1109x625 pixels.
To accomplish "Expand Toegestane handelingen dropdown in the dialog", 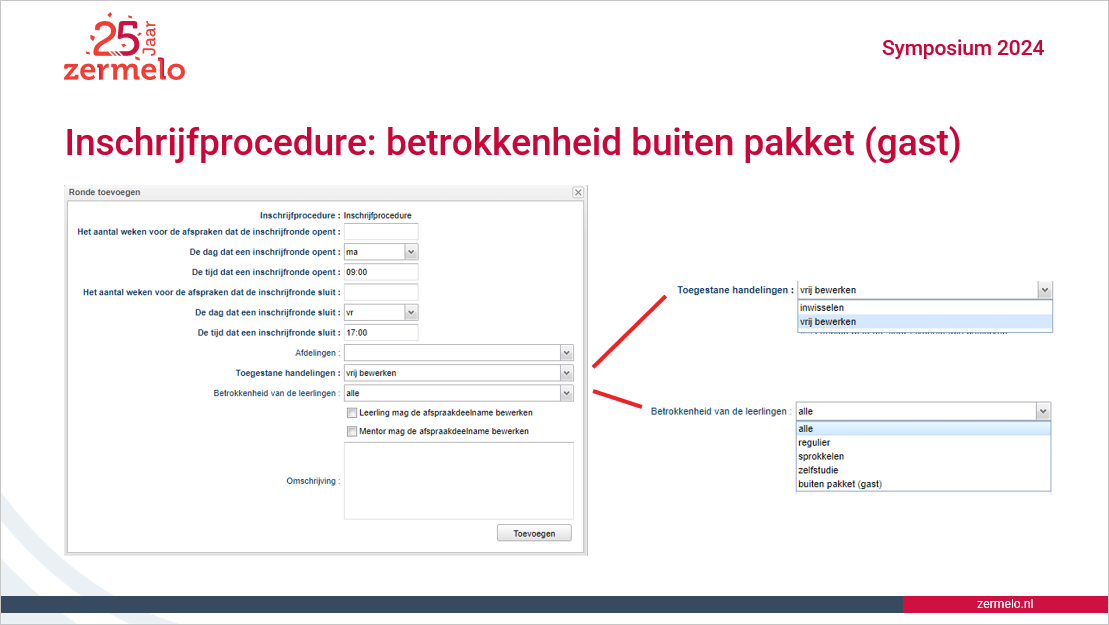I will point(567,373).
